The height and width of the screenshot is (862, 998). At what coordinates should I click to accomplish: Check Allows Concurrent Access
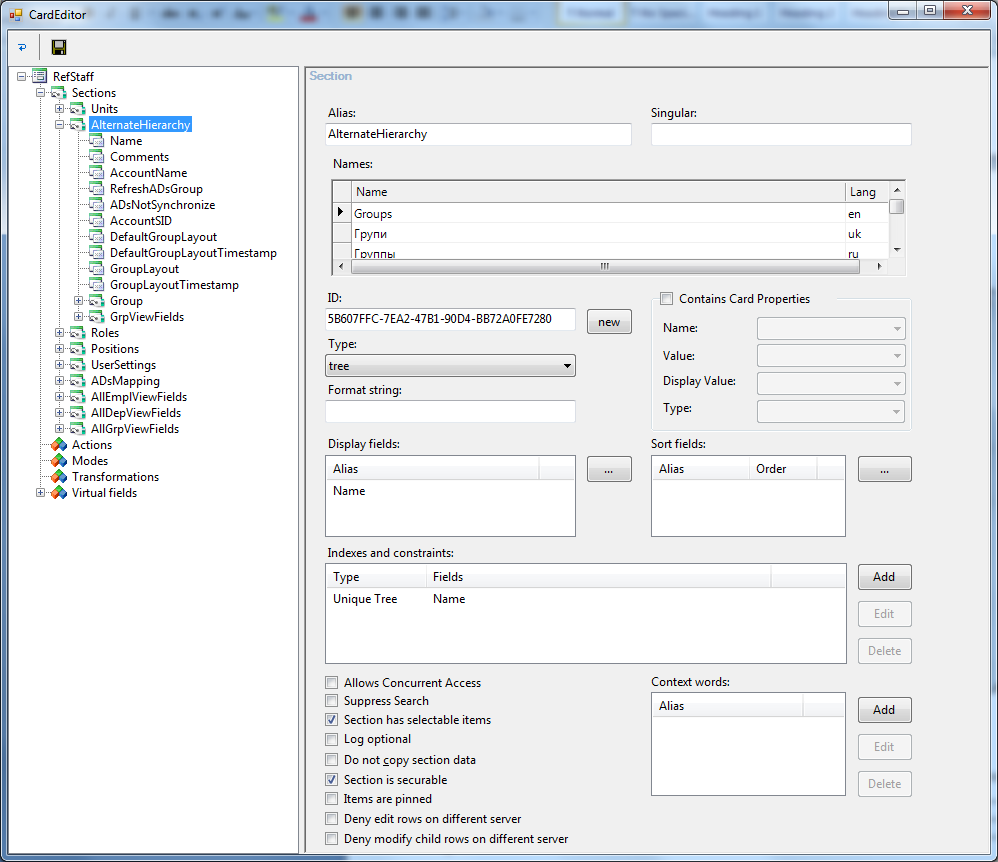(x=332, y=682)
